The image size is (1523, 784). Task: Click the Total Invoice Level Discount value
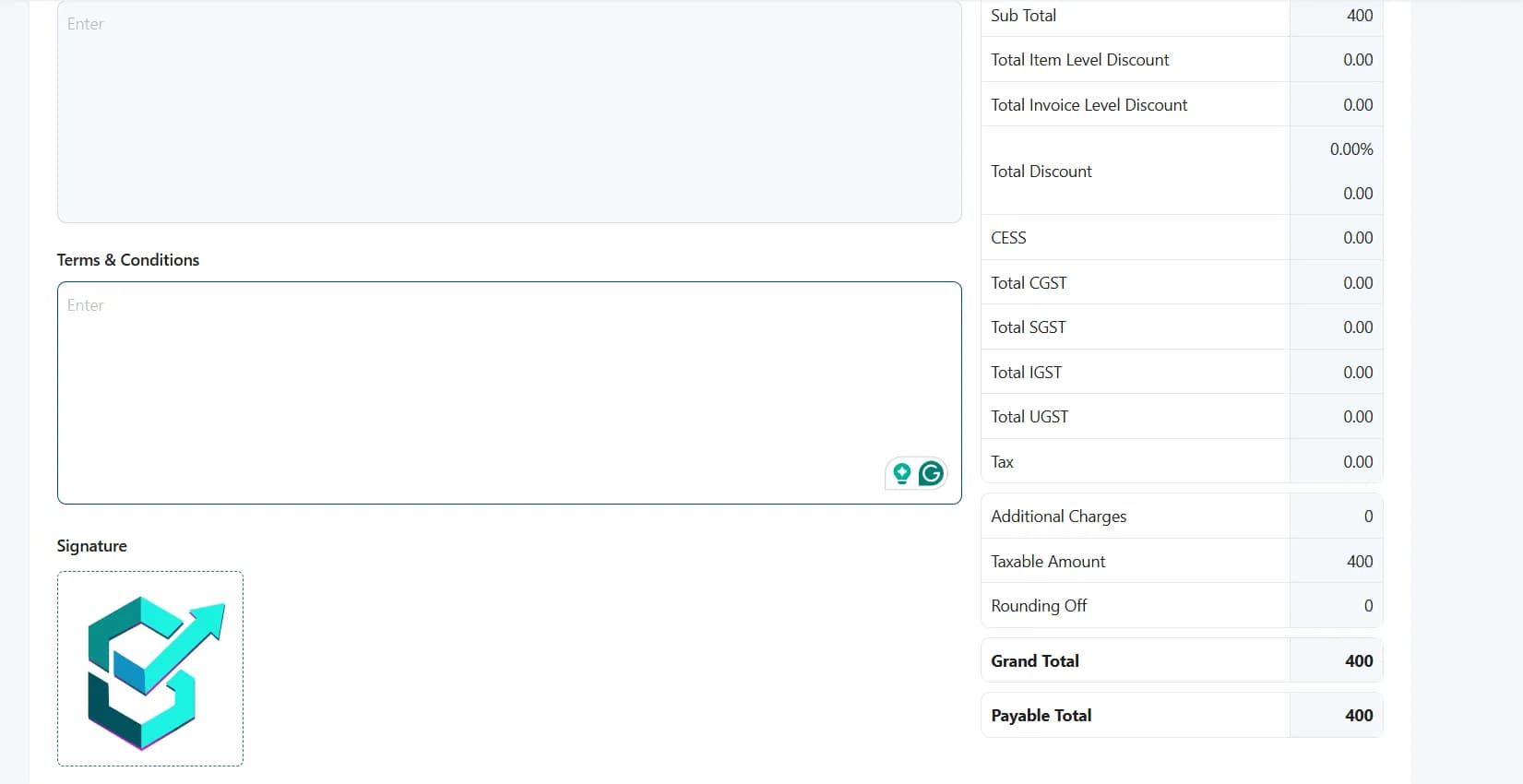(1358, 105)
